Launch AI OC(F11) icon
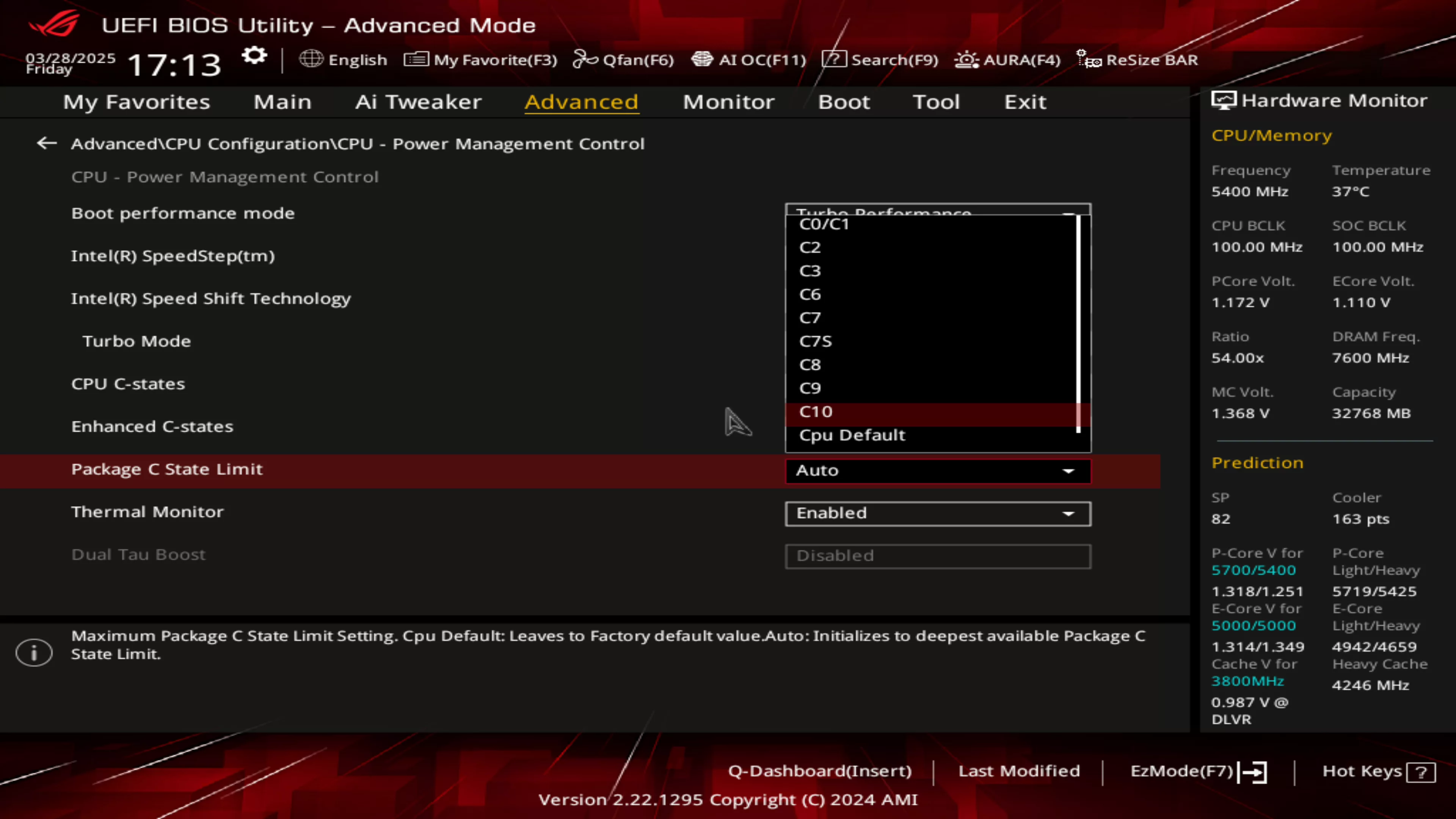The height and width of the screenshot is (819, 1456). point(702,59)
